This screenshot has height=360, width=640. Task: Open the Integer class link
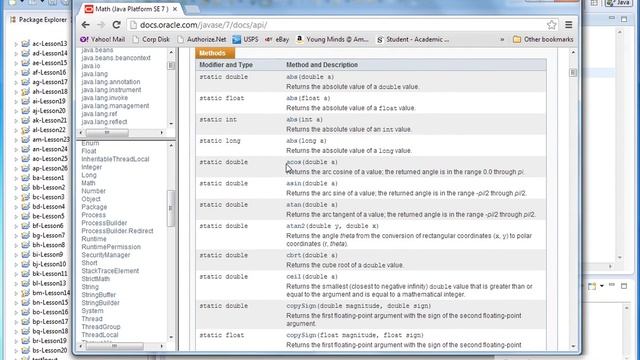point(91,167)
